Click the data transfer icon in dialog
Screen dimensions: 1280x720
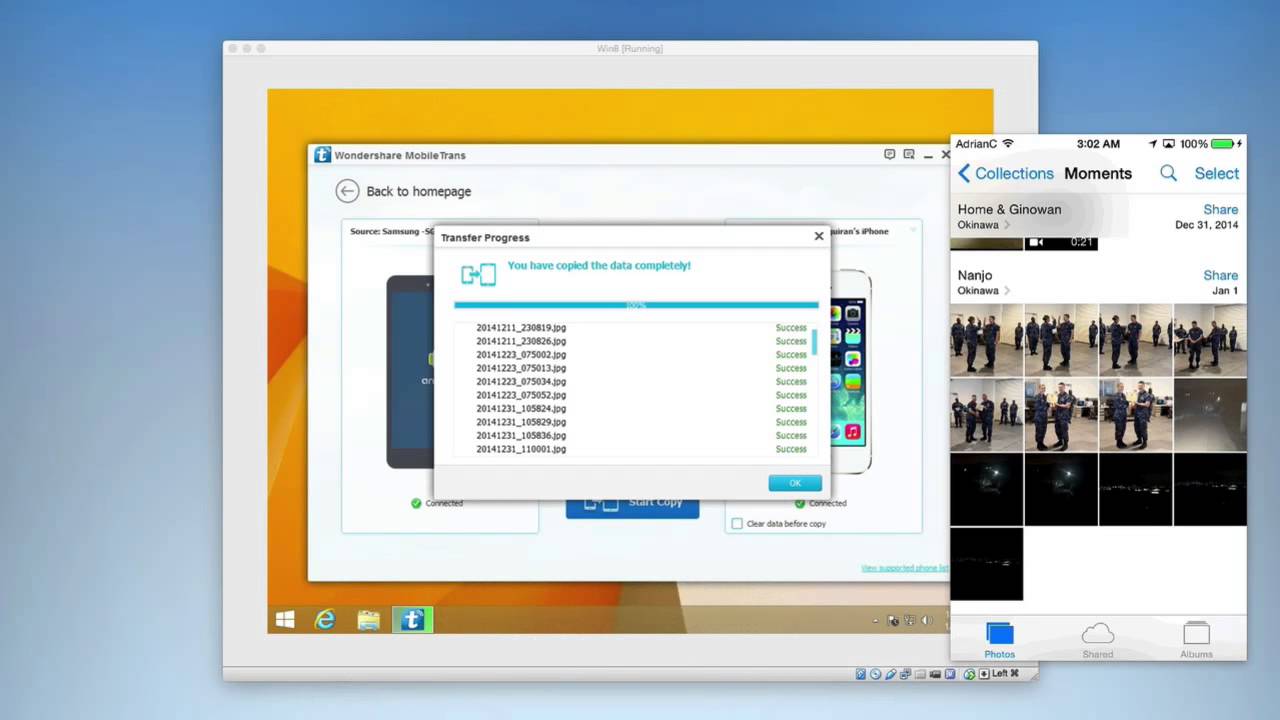click(x=478, y=274)
